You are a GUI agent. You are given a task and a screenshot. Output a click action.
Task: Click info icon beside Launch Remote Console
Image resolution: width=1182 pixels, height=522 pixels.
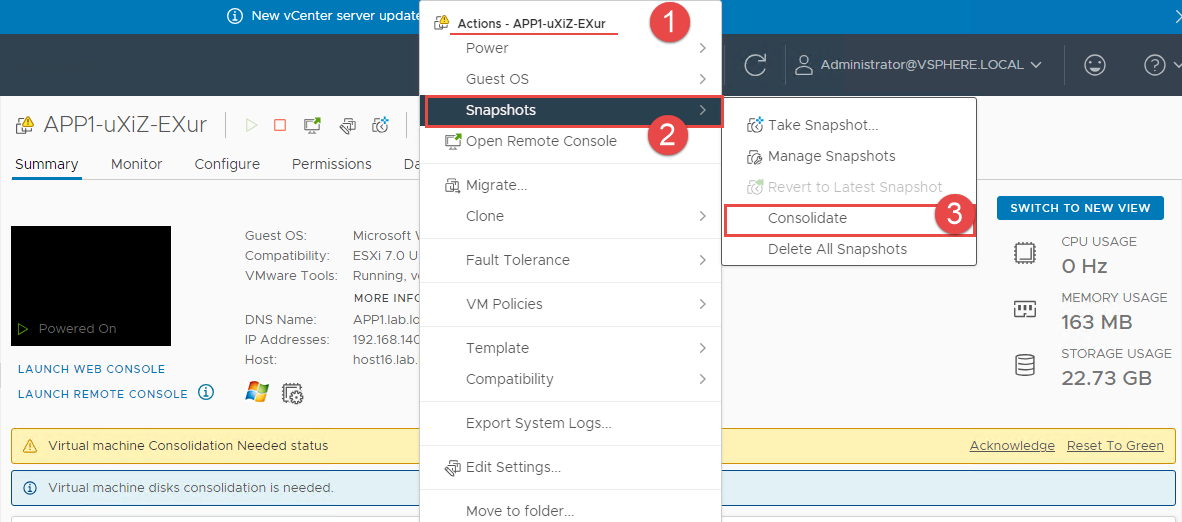point(206,393)
